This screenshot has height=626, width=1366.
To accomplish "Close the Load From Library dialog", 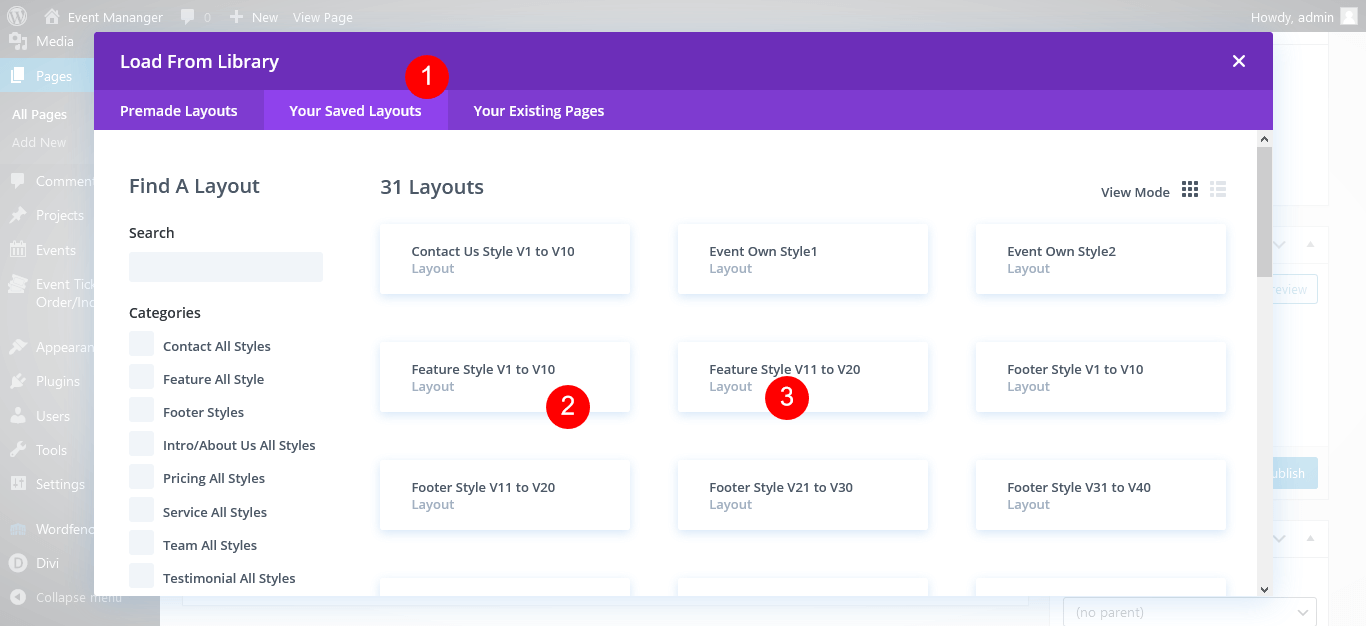I will coord(1239,61).
